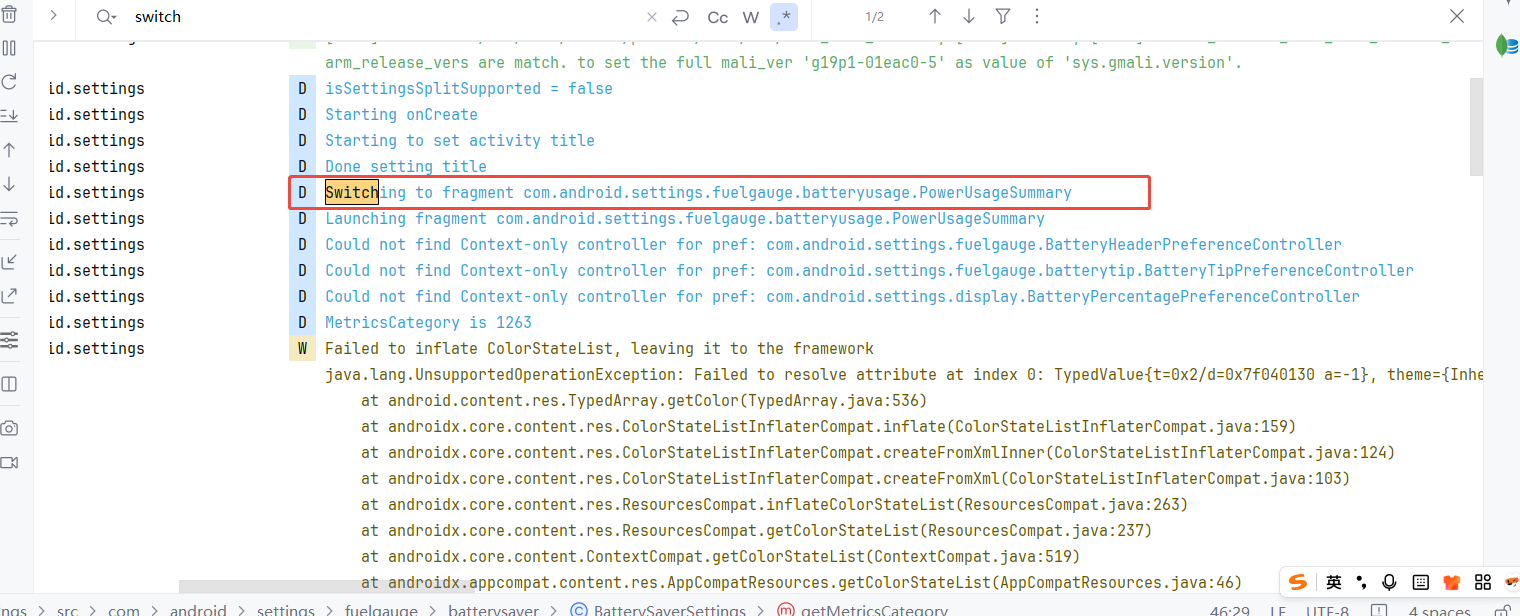Screen dimensions: 1520x616
Task: Click the UnsupportedOperationException log line
Action: point(903,375)
